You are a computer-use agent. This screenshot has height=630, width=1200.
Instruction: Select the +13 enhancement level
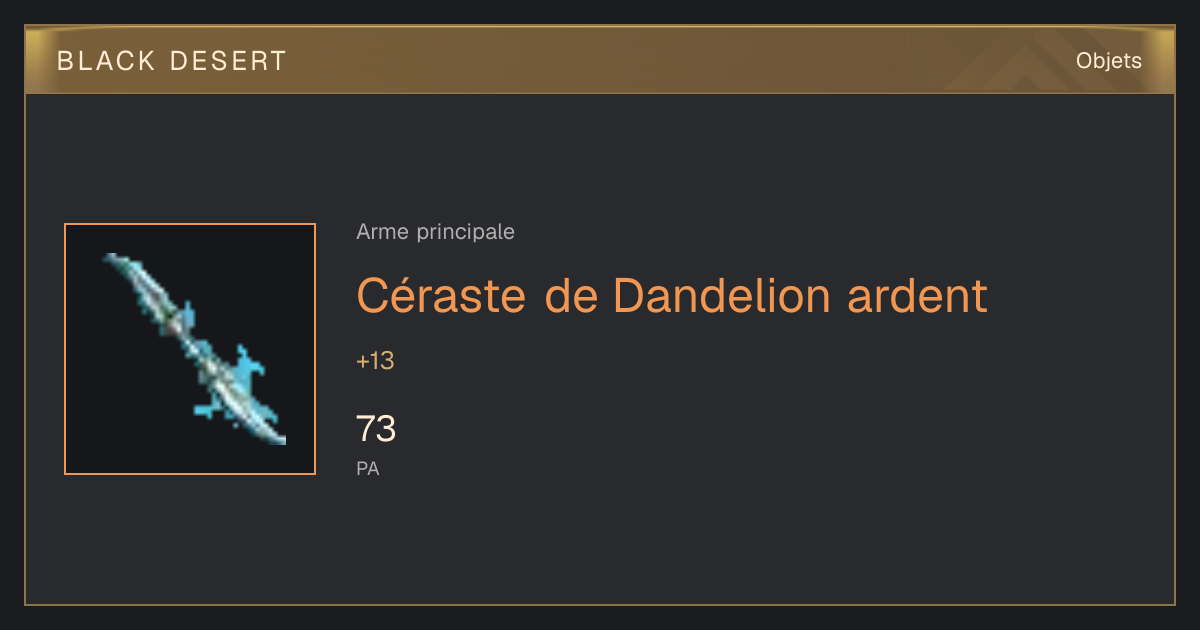click(375, 361)
